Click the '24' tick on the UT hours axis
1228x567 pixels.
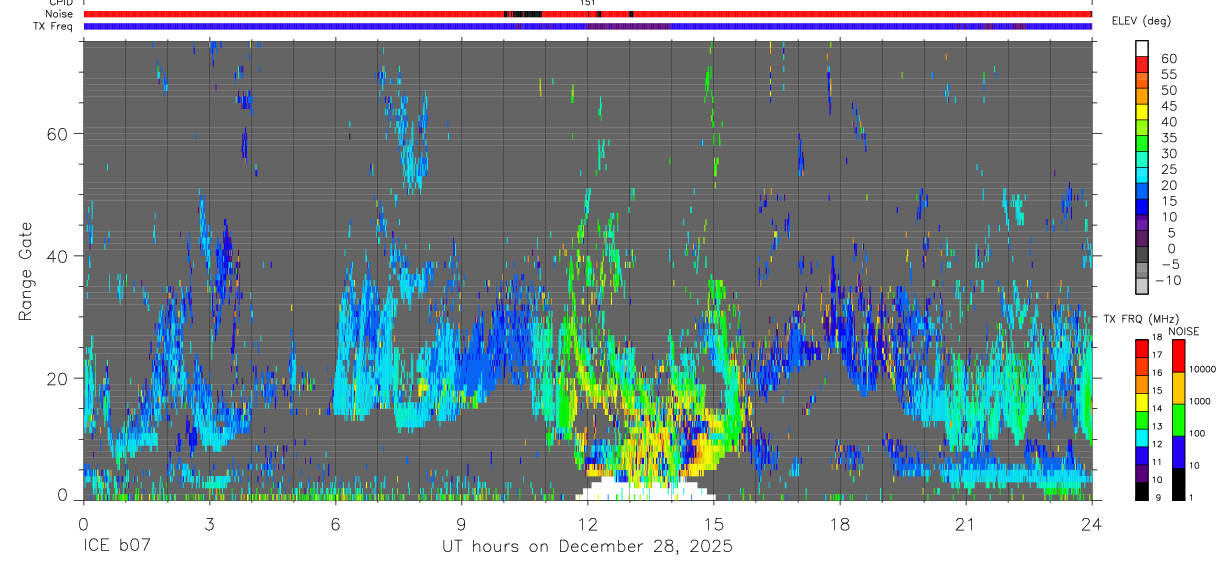coord(1092,524)
